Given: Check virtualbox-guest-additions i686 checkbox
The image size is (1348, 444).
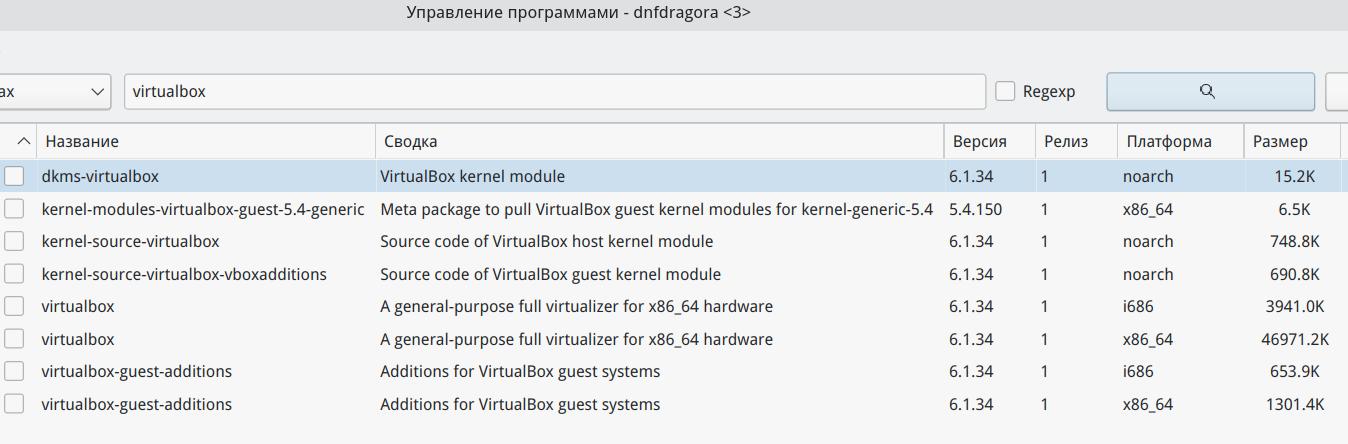Looking at the screenshot, I should pos(14,372).
